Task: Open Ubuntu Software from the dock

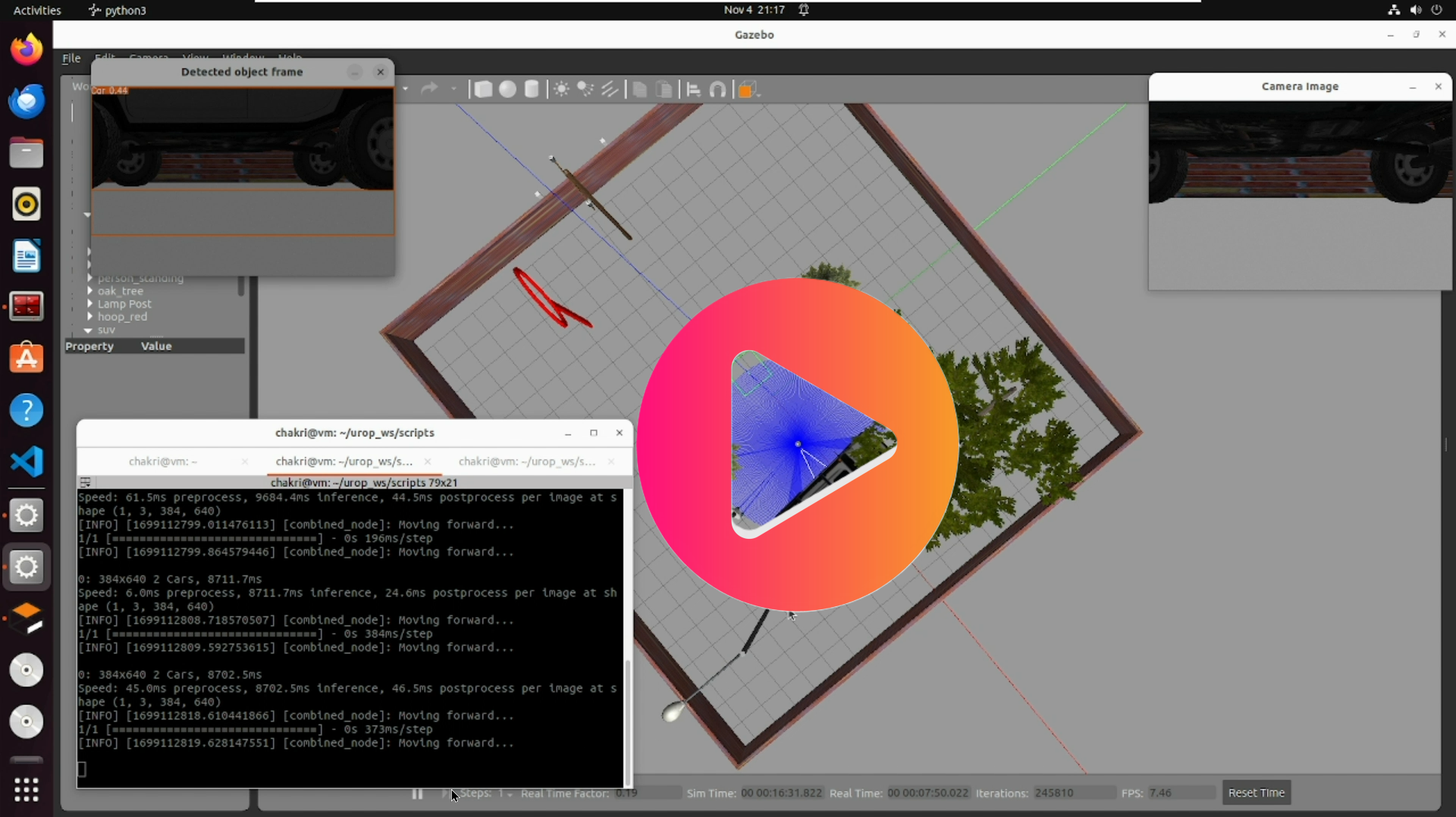Action: click(x=27, y=358)
